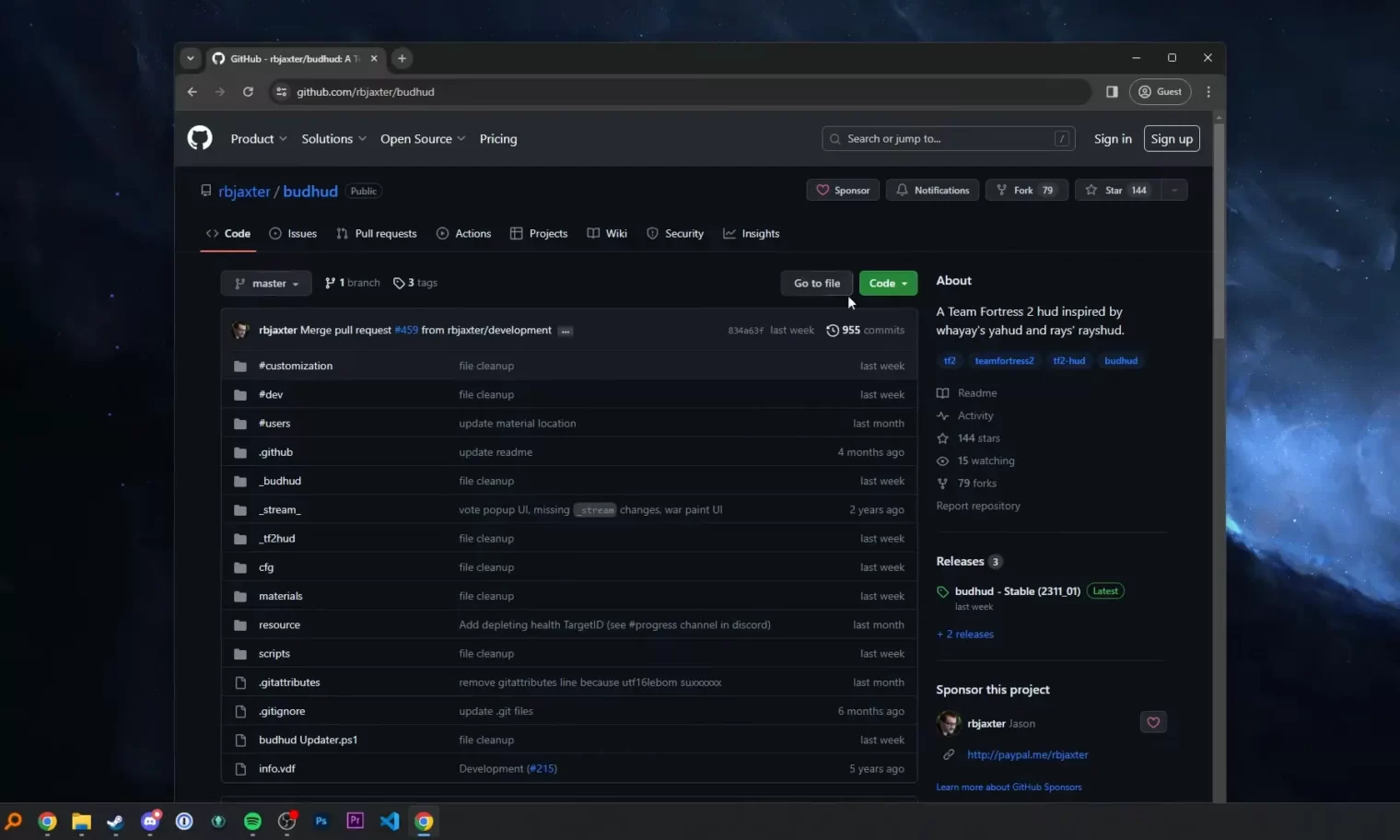Open the browser side panel icon
Screen dimensions: 1400x840
click(1112, 92)
